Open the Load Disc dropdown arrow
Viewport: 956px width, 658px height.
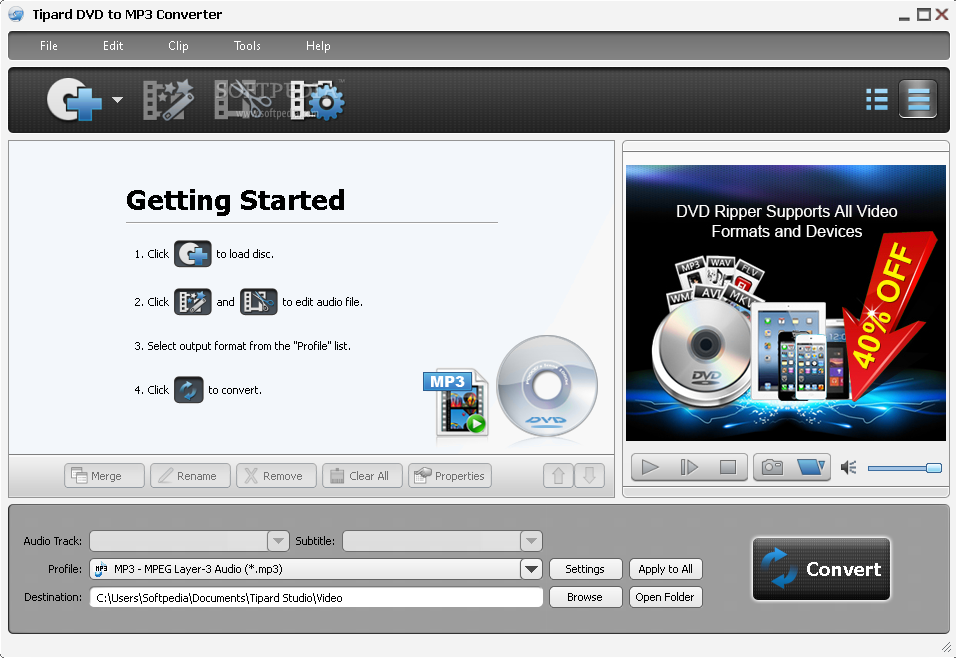tap(118, 99)
